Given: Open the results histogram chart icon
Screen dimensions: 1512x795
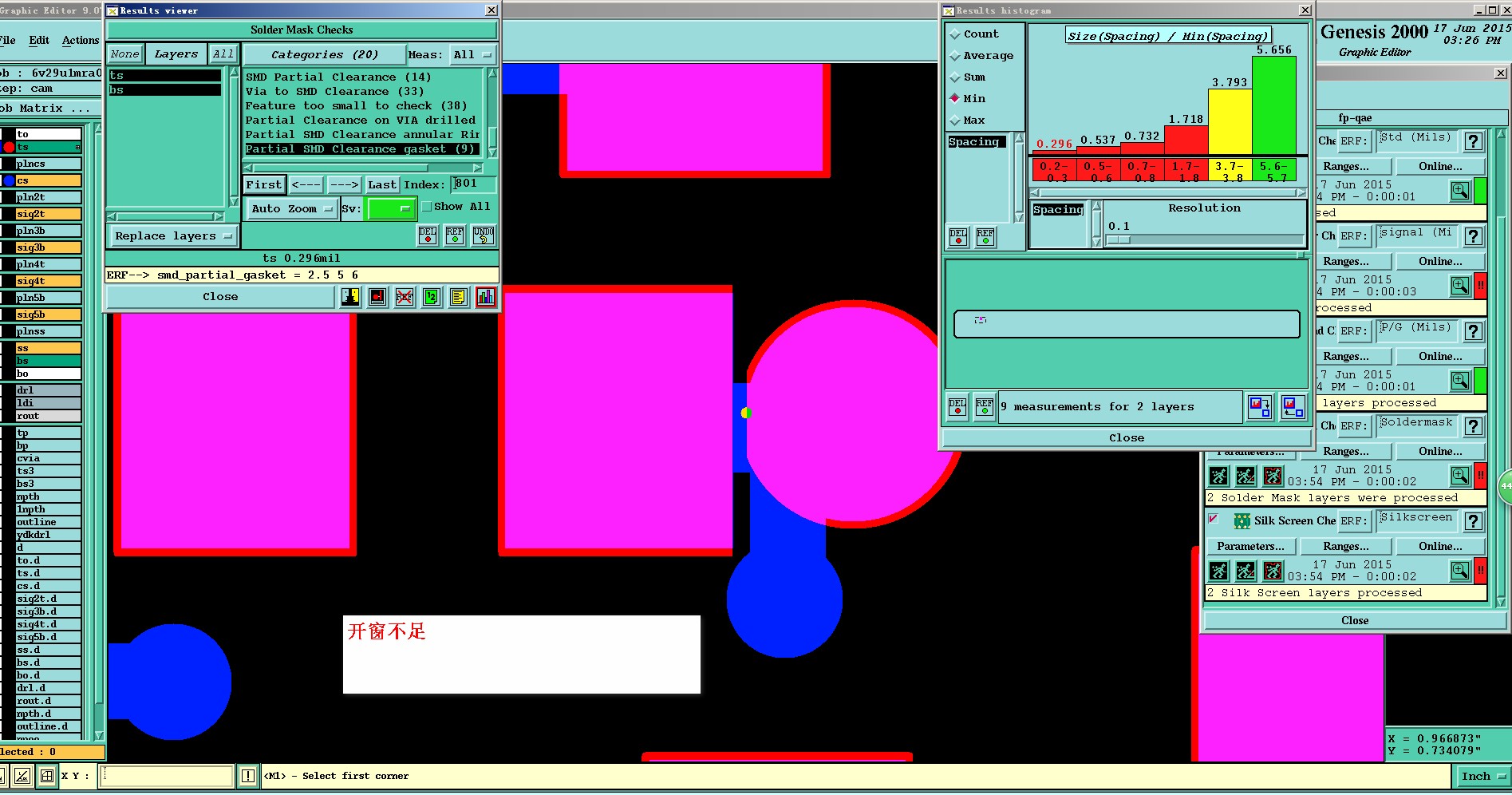Looking at the screenshot, I should coord(486,297).
